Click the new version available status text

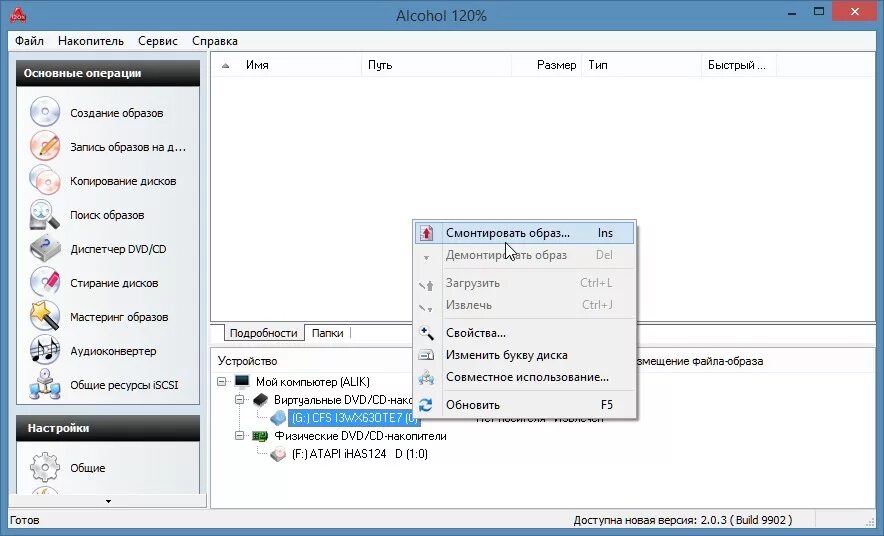coord(683,520)
